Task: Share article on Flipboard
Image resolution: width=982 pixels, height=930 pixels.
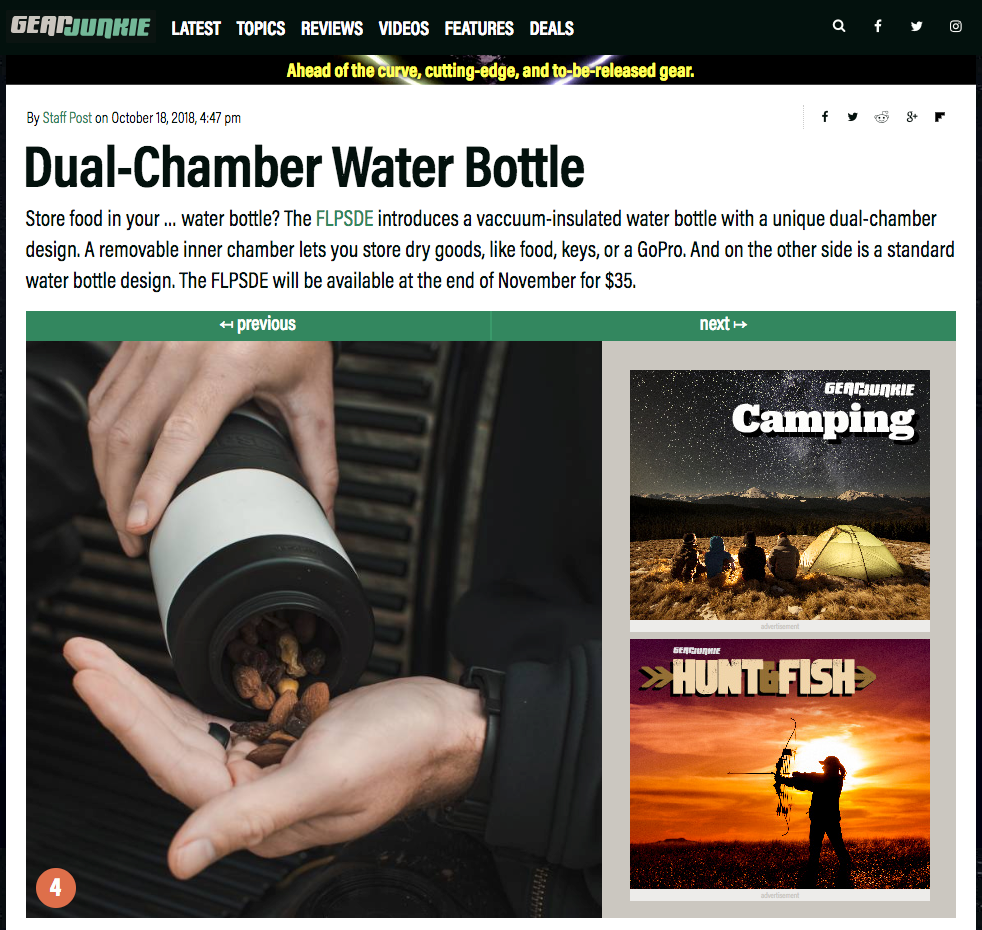Action: point(939,116)
